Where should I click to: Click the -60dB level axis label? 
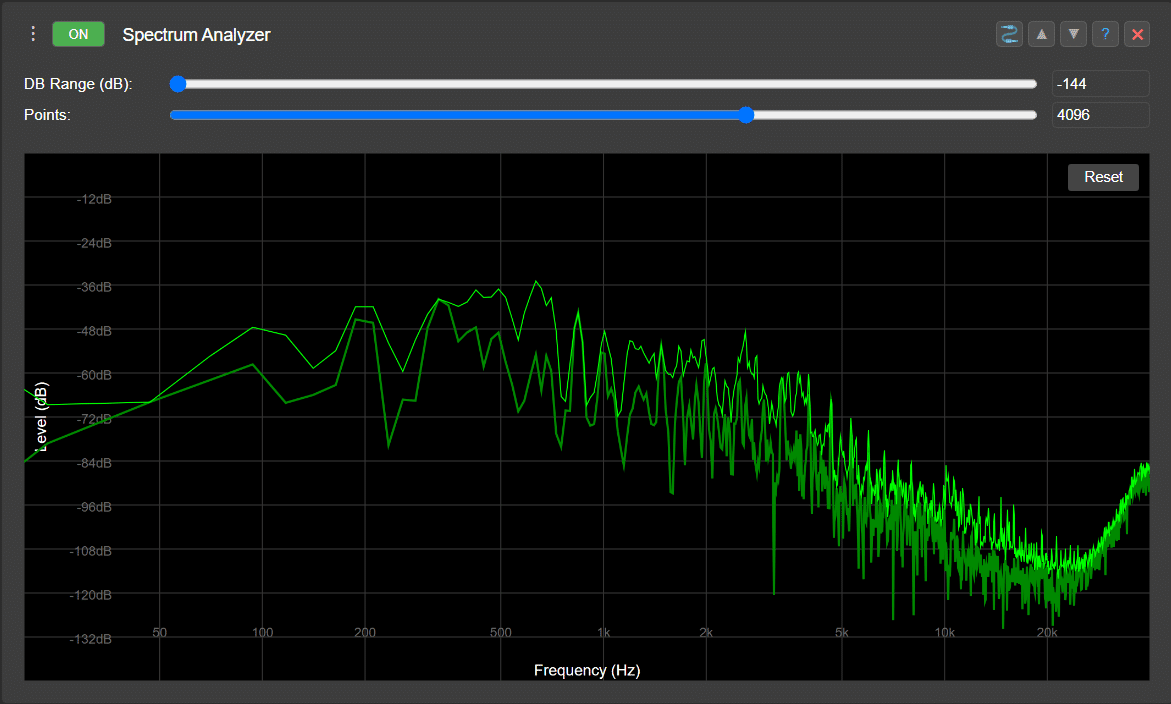(x=94, y=375)
